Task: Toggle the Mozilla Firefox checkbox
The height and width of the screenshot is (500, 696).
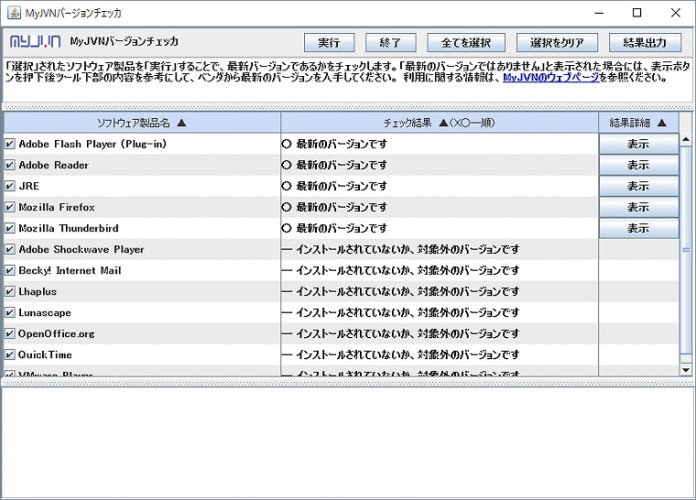Action: point(10,207)
